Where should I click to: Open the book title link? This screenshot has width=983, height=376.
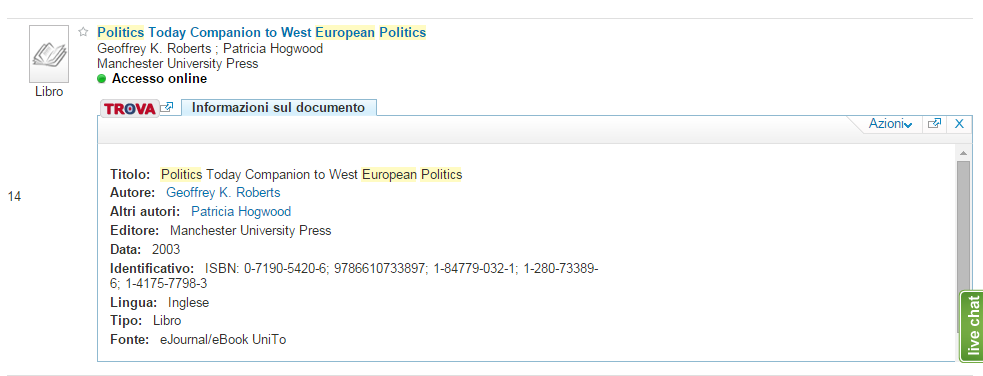tap(261, 32)
